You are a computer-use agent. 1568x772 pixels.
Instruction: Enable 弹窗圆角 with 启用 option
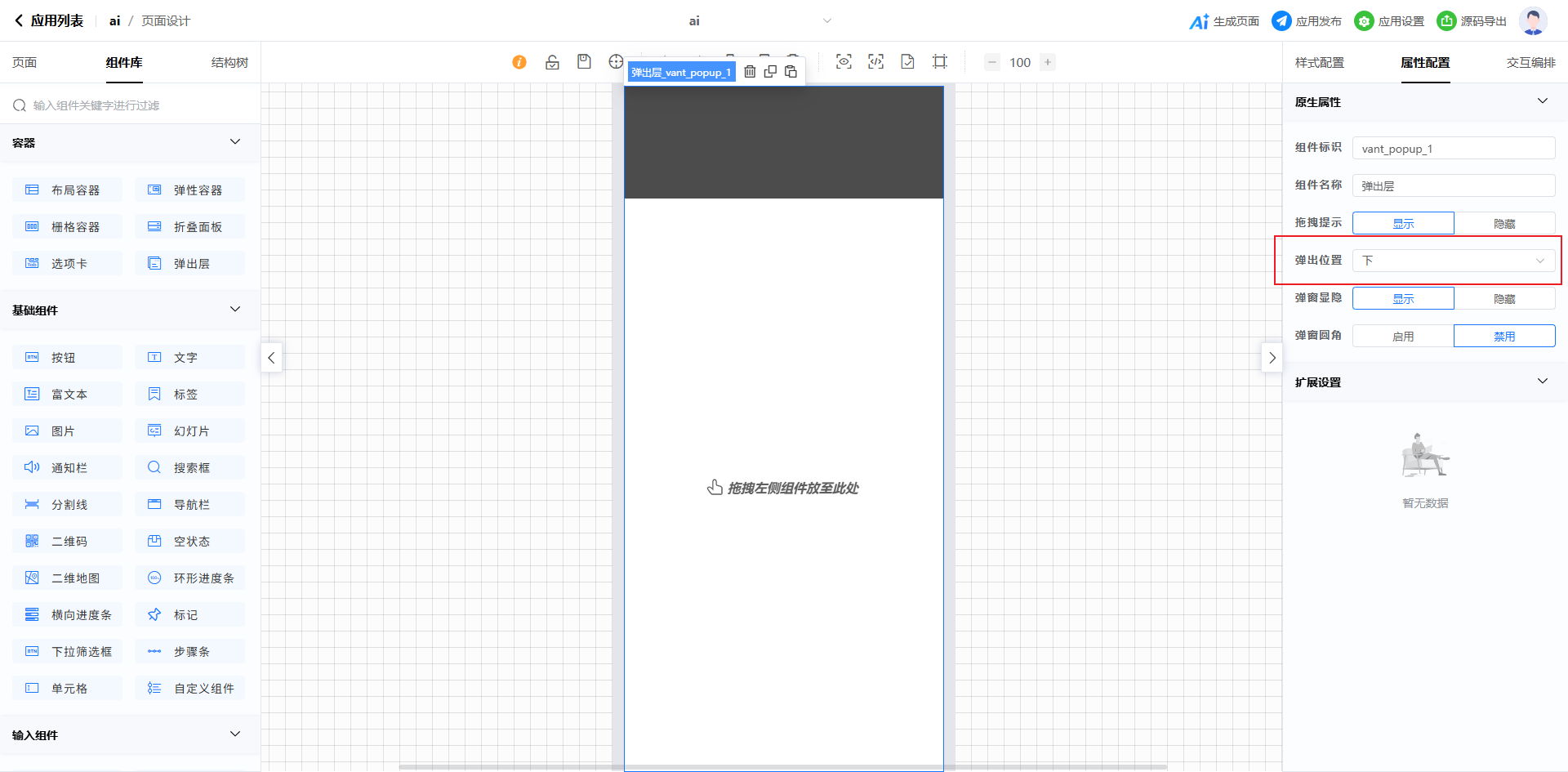(x=1403, y=336)
